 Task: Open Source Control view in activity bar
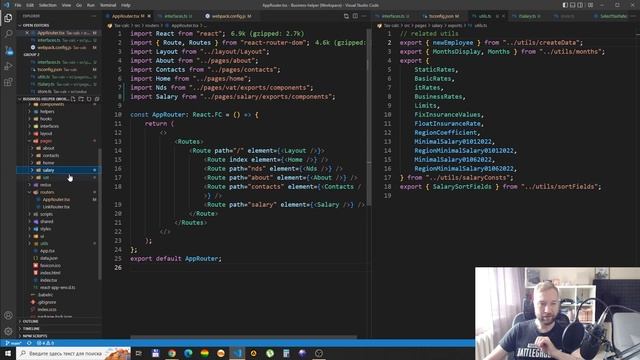click(8, 51)
